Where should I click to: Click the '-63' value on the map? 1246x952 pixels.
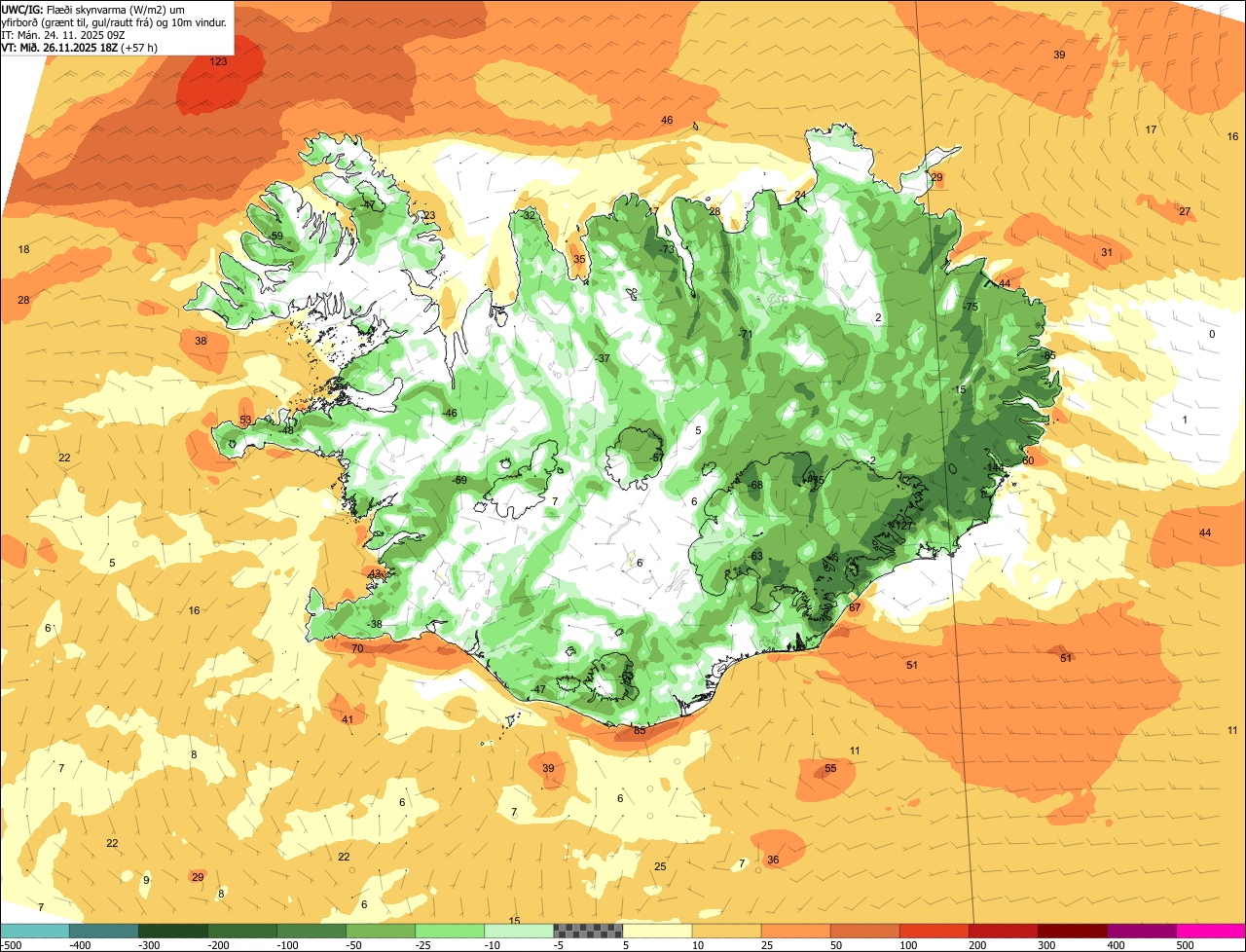point(754,556)
